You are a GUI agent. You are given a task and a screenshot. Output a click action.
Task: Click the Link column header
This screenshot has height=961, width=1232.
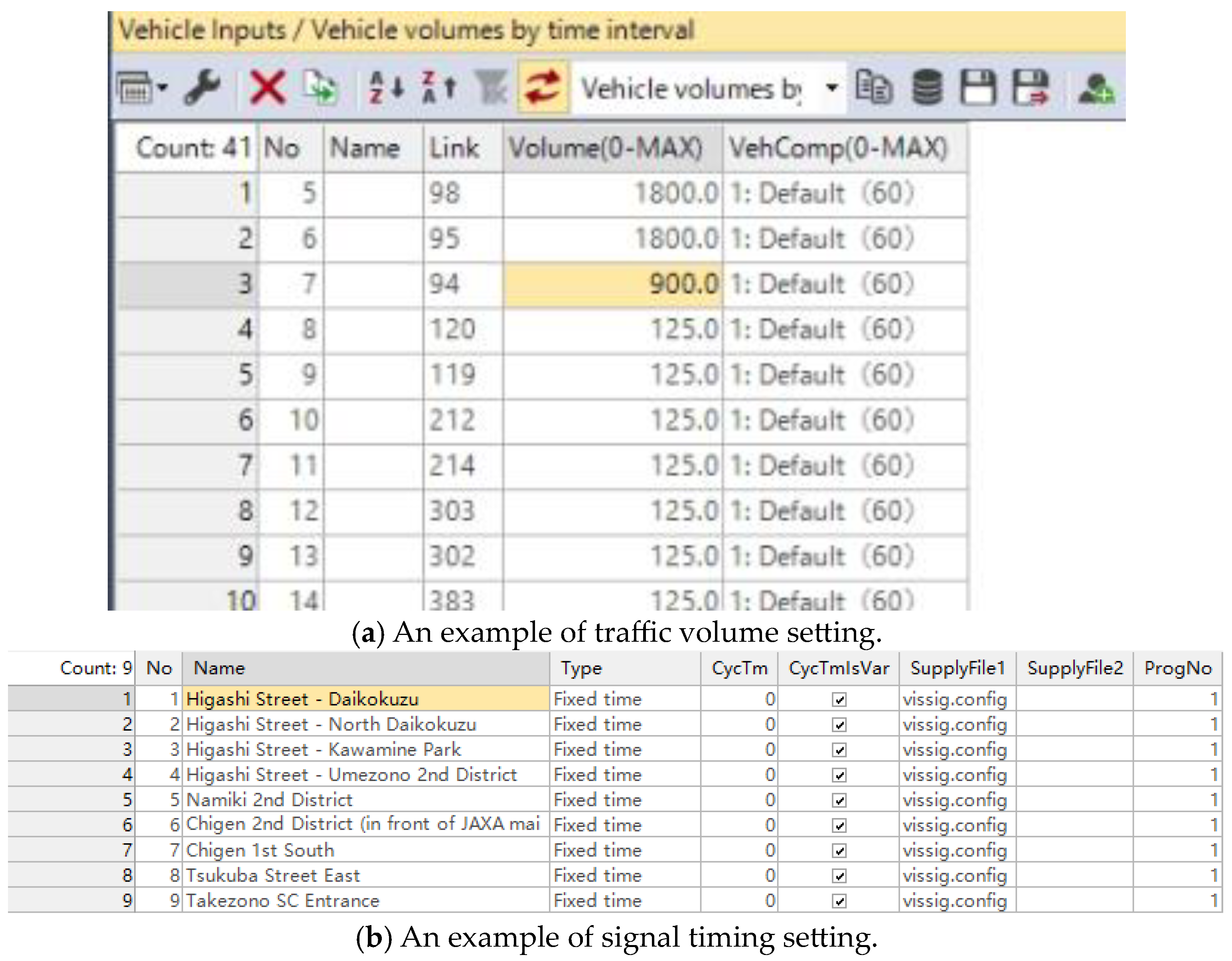463,148
